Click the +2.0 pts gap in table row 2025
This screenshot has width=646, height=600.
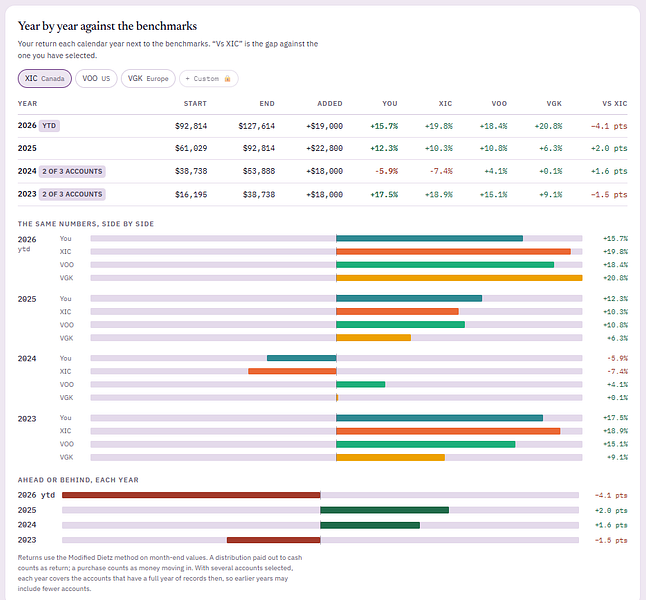(609, 148)
